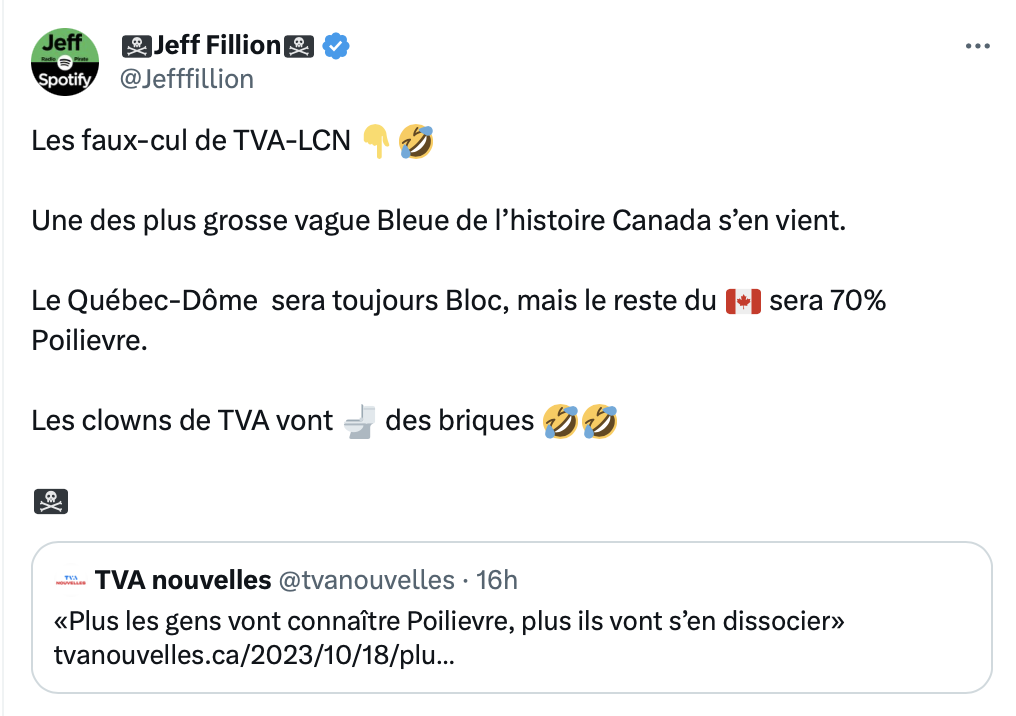Click the last laughing emoji after briques

tap(599, 421)
